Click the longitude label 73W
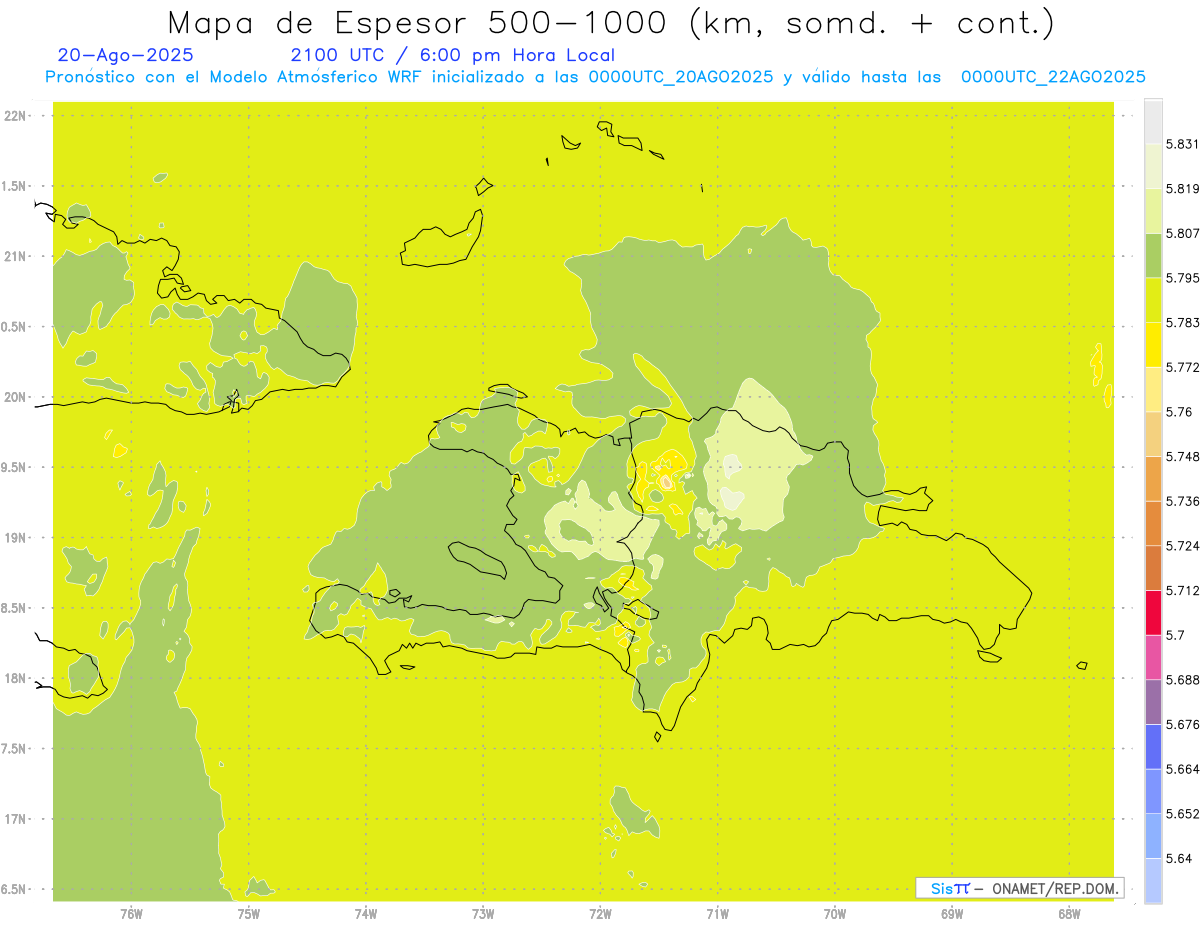1200x927 pixels. (x=483, y=913)
